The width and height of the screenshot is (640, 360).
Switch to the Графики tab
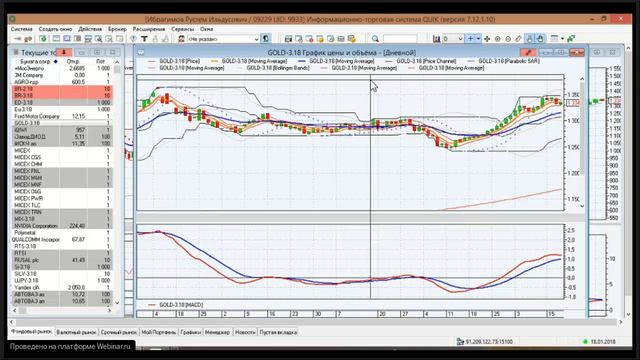(x=191, y=332)
